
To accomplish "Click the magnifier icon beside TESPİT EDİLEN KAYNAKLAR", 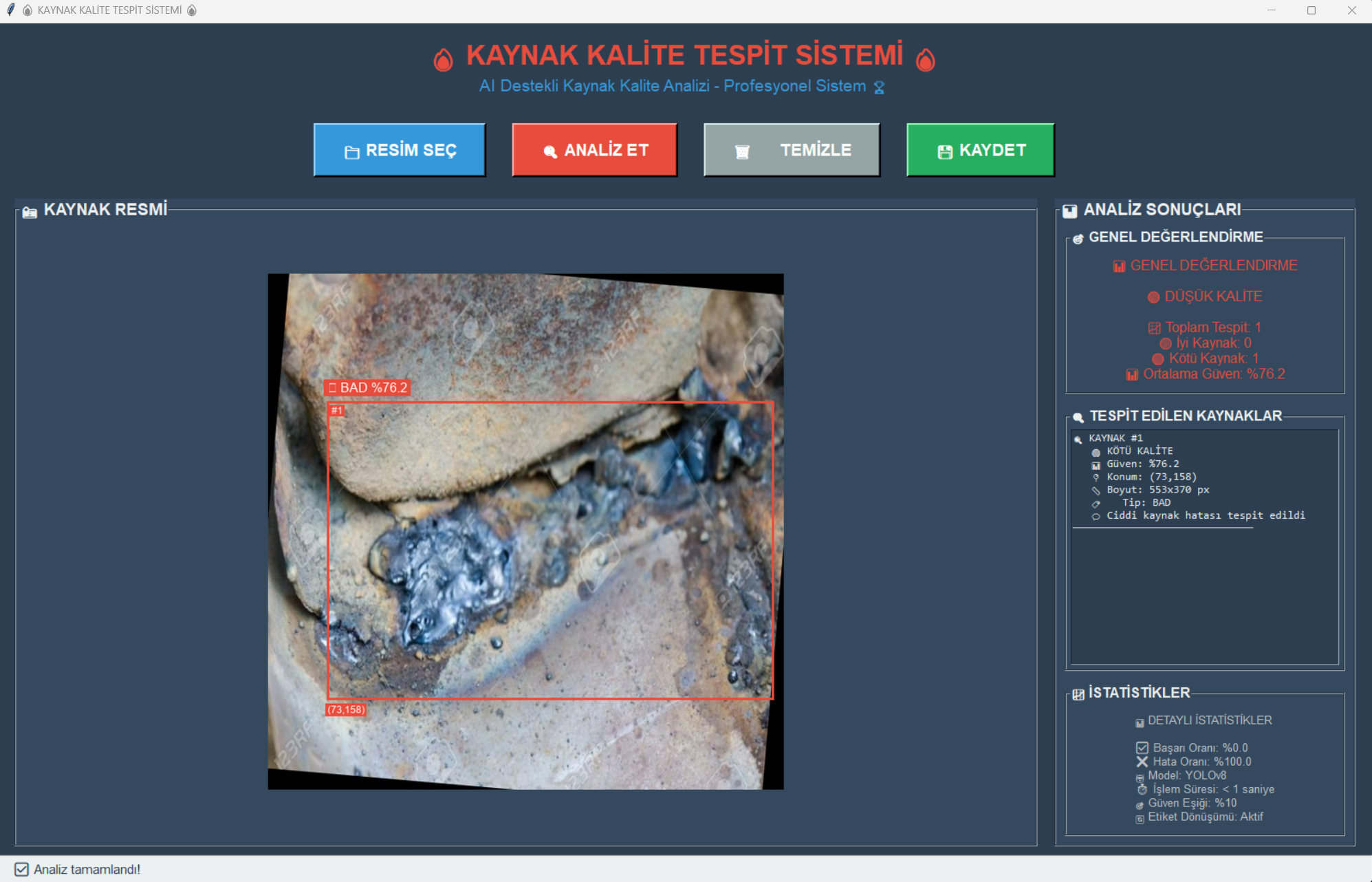I will (x=1078, y=417).
